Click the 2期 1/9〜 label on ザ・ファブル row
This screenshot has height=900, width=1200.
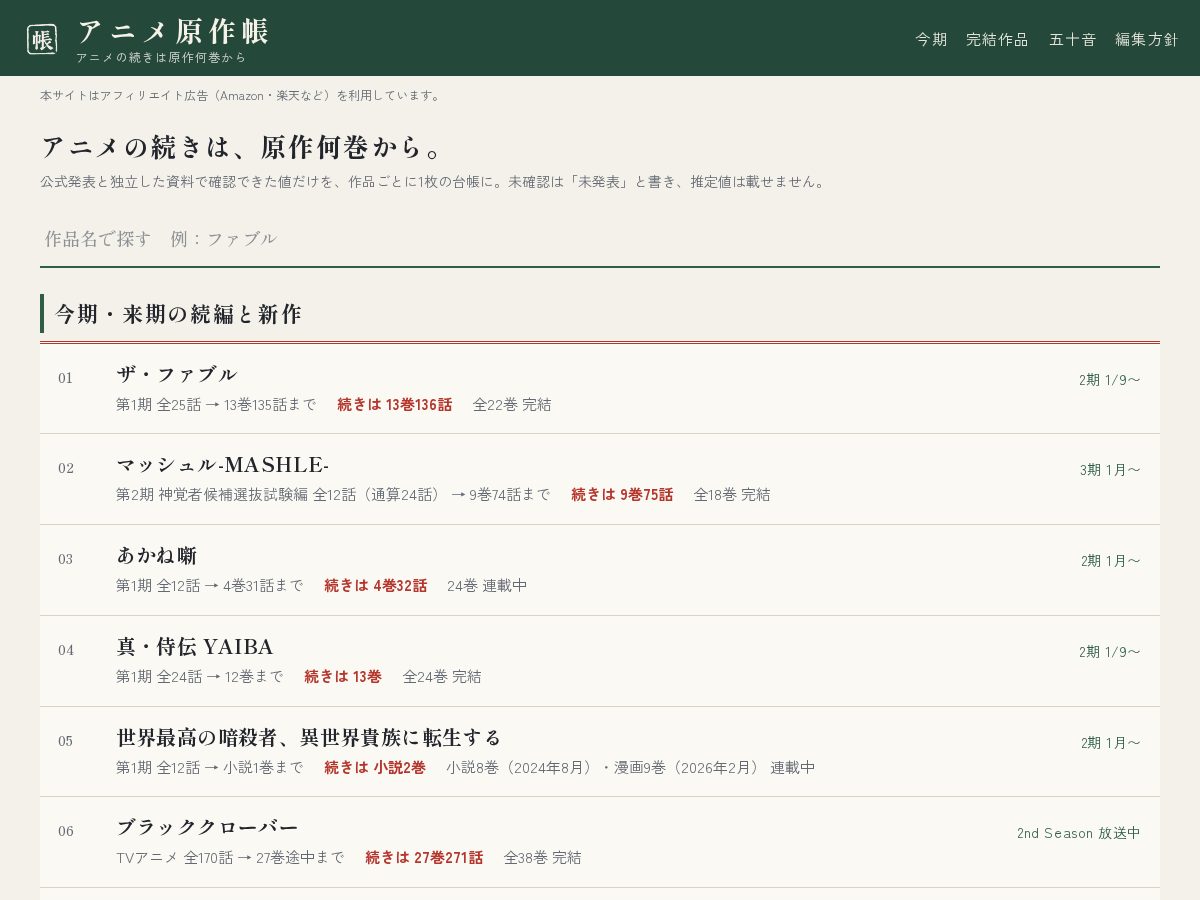click(x=1109, y=380)
